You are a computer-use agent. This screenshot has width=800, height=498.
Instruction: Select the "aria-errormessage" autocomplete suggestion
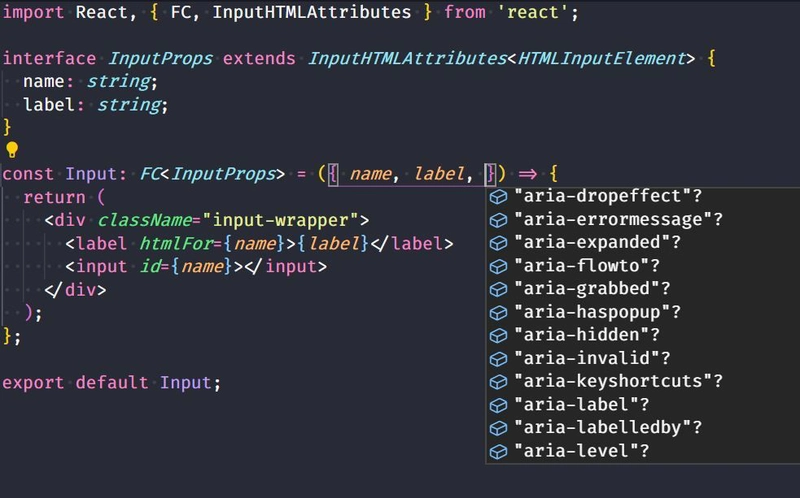(617, 219)
